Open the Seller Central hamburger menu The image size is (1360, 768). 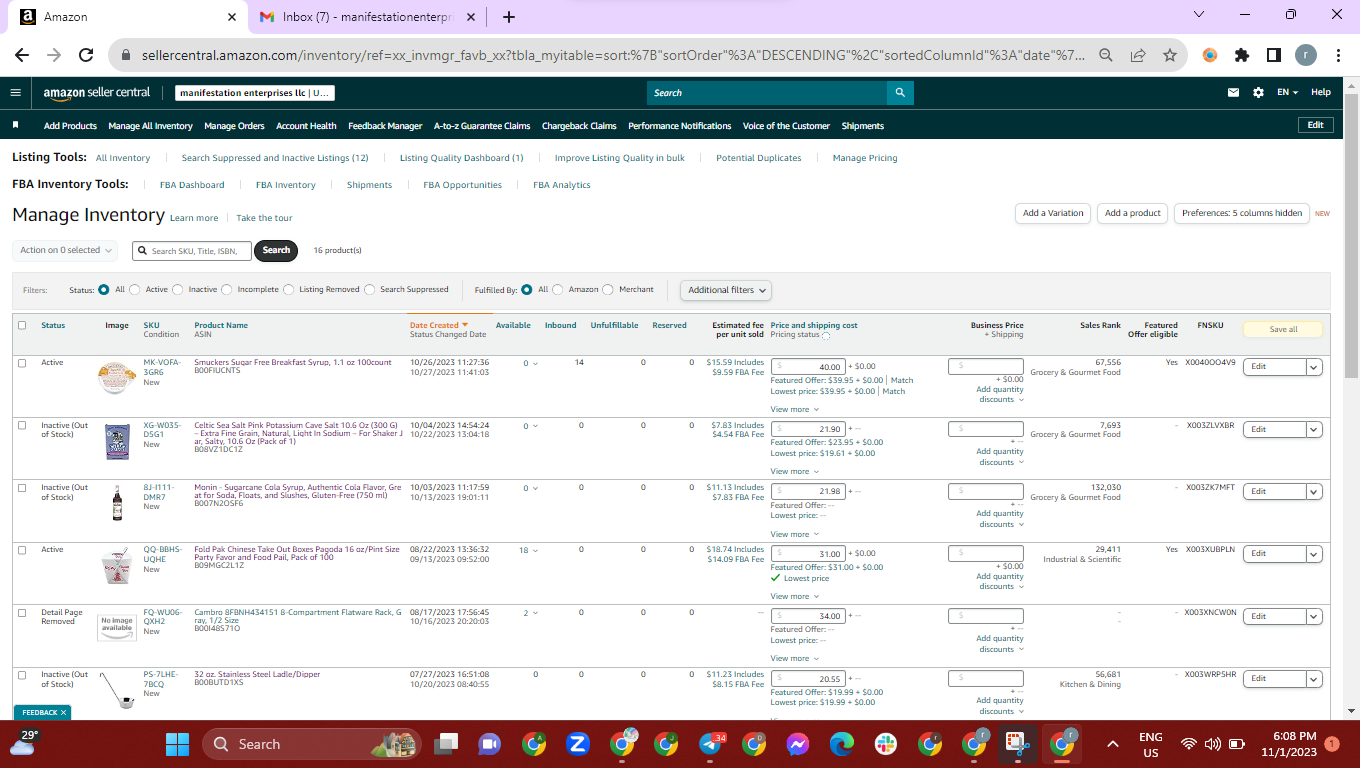click(x=15, y=93)
